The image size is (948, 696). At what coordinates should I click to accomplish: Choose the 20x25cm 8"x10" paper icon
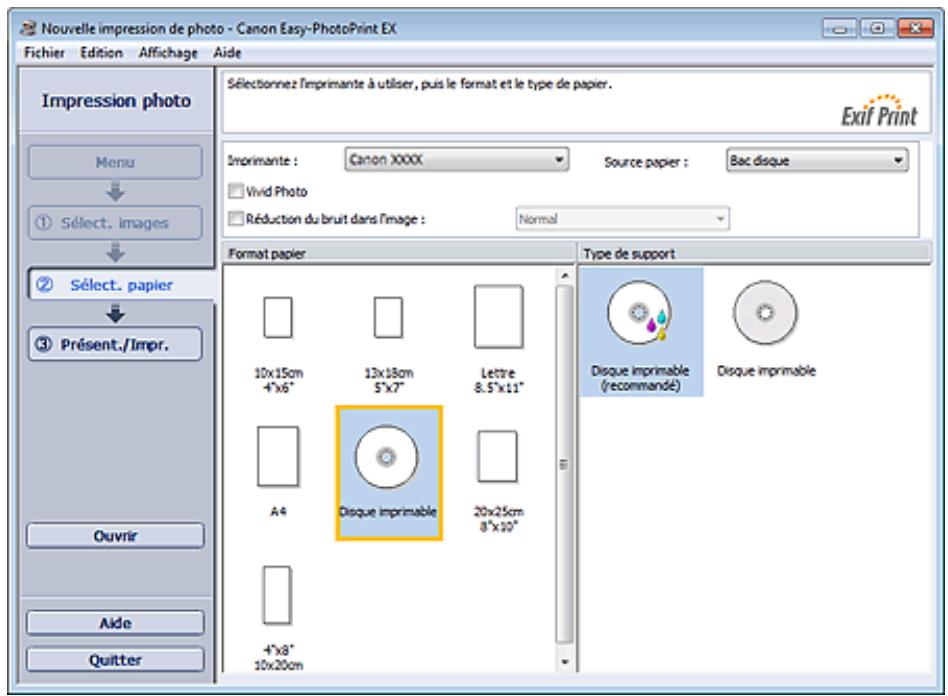coord(498,456)
